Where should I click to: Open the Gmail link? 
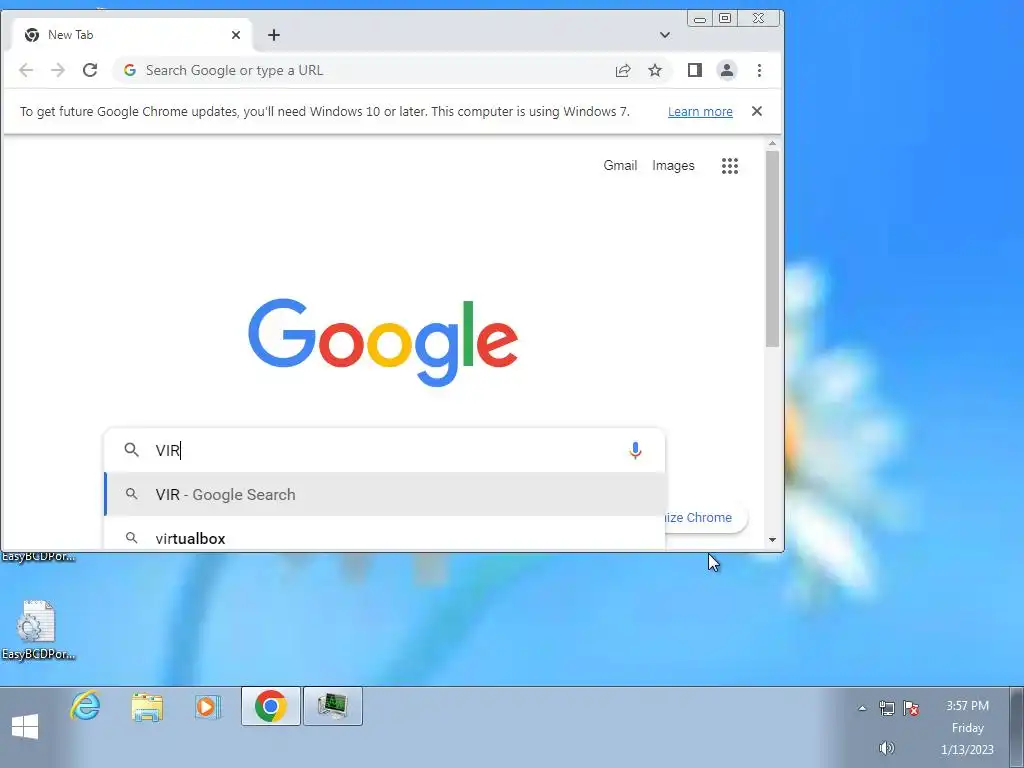(x=620, y=165)
